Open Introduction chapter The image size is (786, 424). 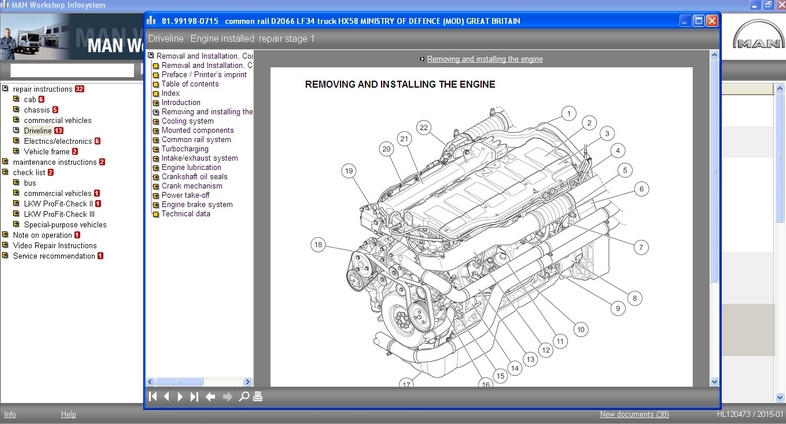[180, 102]
